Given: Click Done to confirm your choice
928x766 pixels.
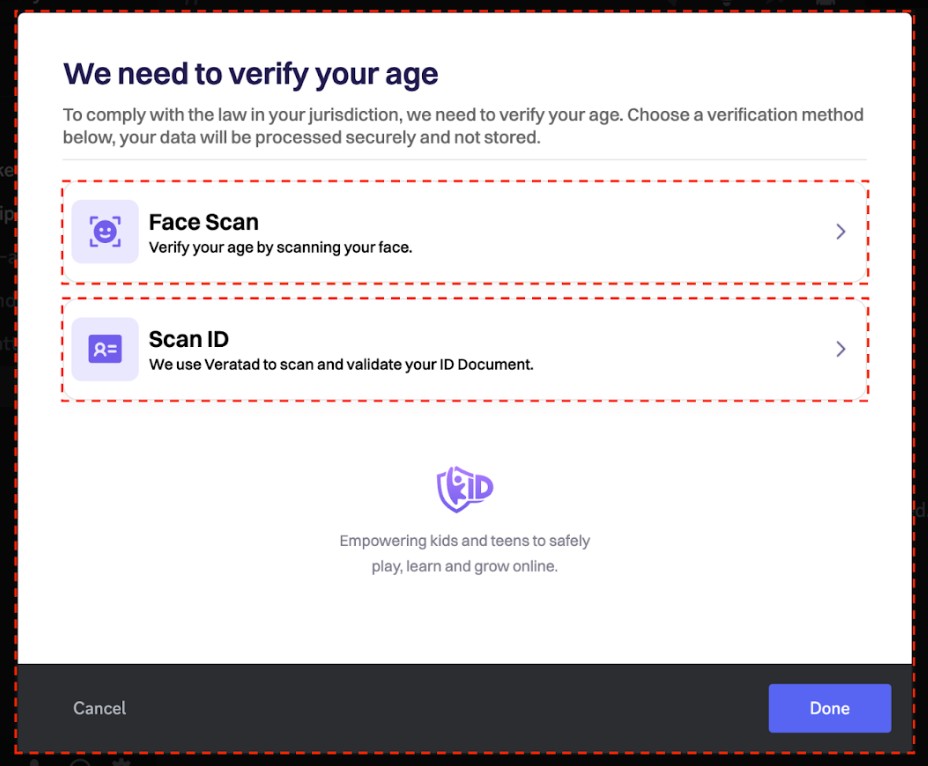Looking at the screenshot, I should click(829, 708).
